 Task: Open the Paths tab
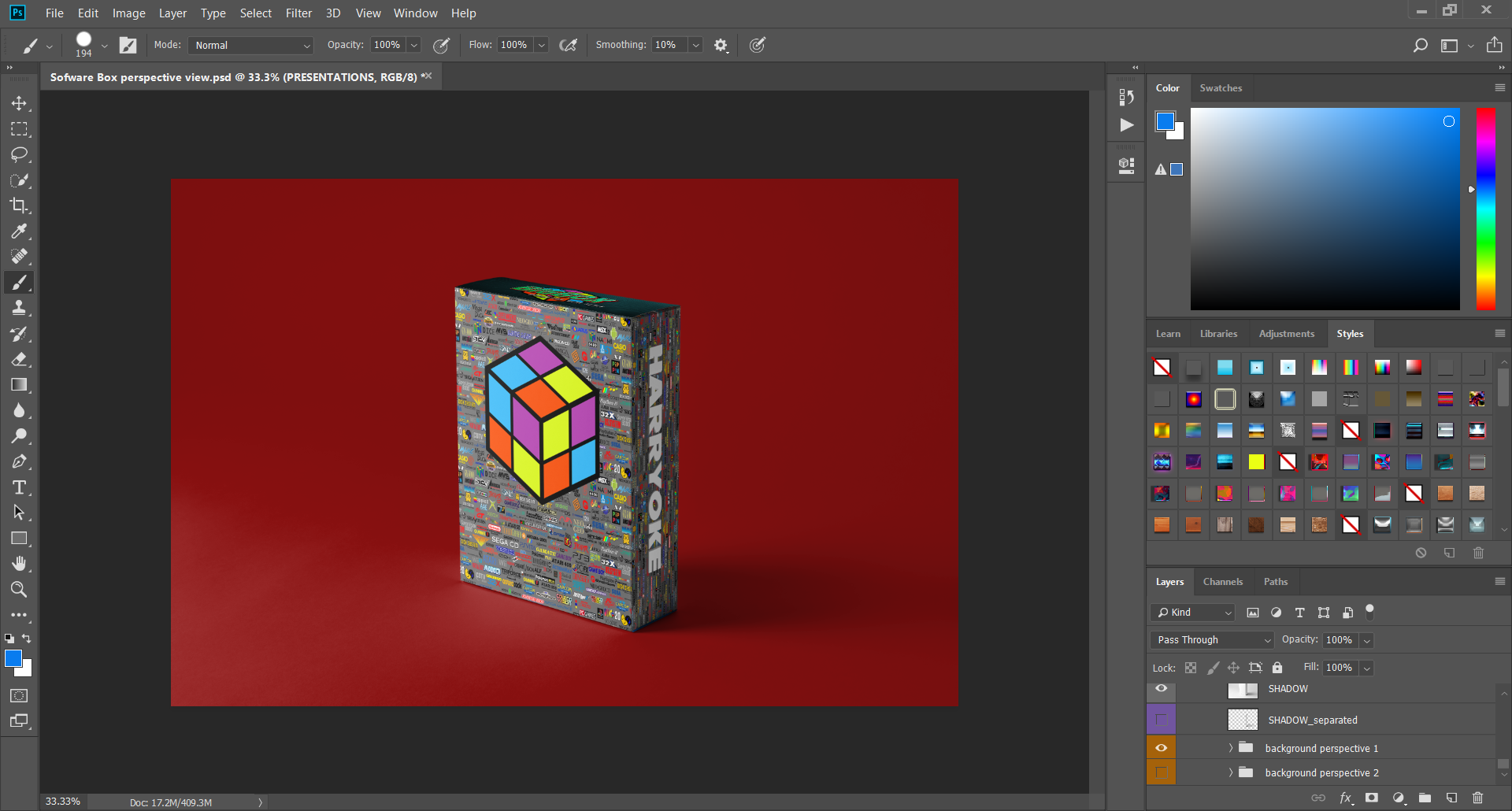pos(1276,582)
